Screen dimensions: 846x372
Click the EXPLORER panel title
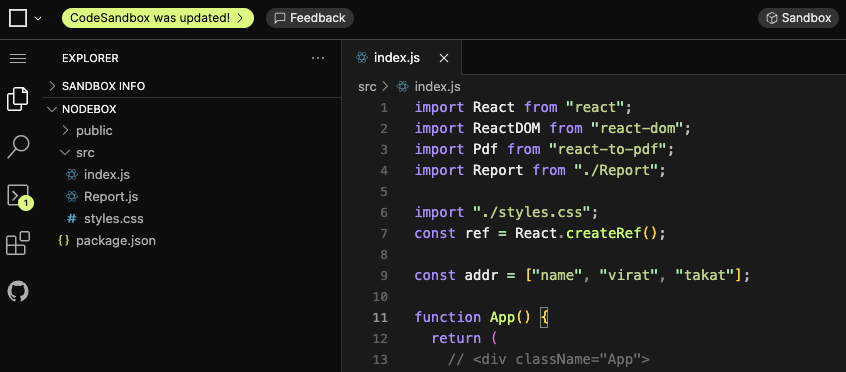pos(90,58)
